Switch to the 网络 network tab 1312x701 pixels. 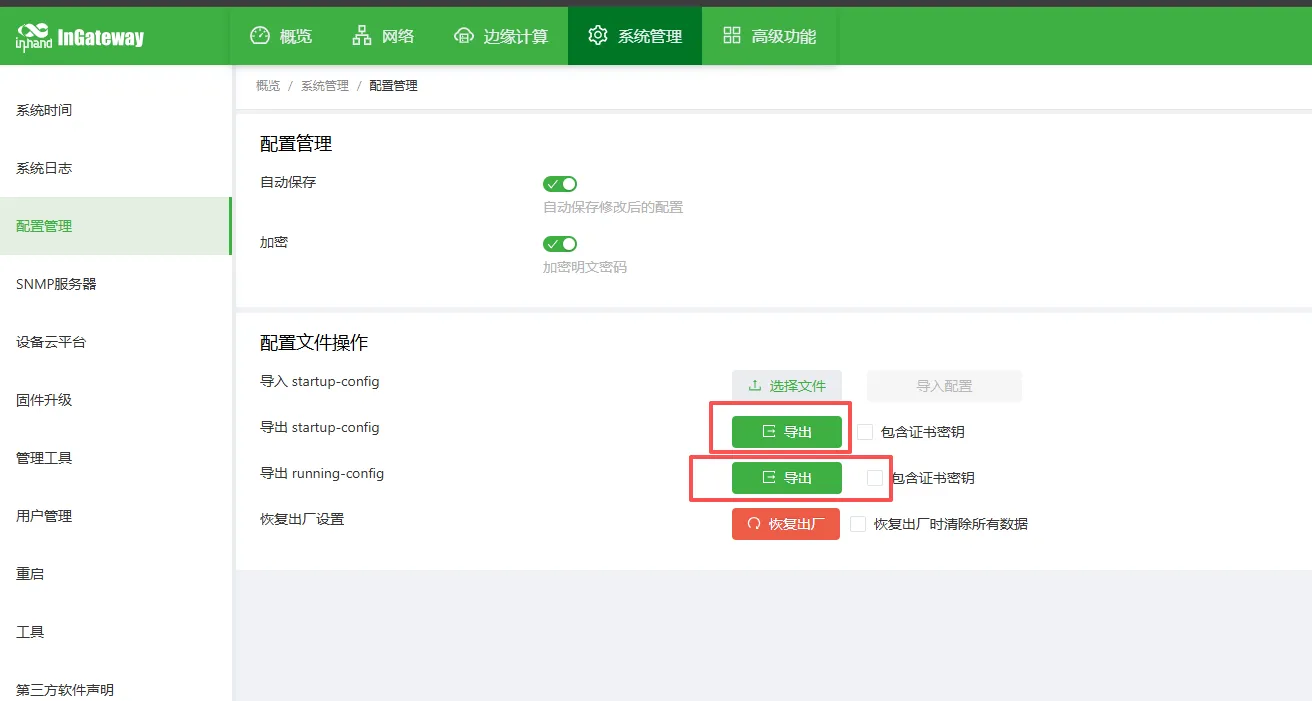(x=383, y=36)
